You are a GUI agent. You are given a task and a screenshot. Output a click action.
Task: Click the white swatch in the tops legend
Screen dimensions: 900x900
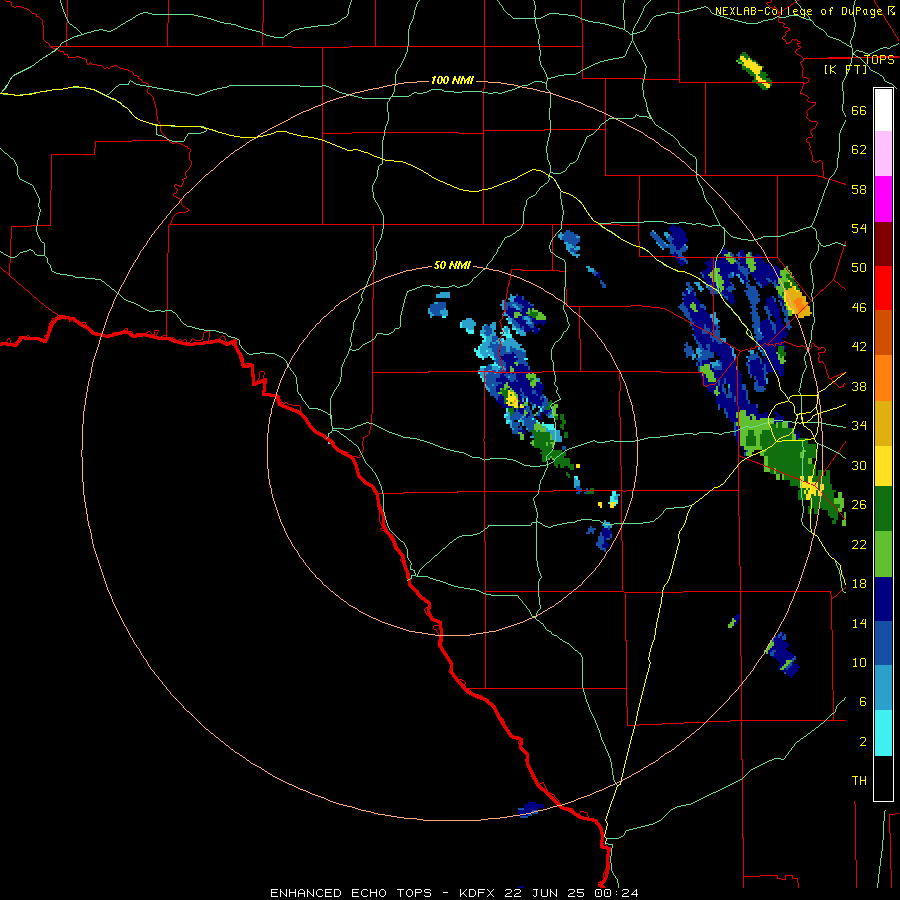[883, 110]
